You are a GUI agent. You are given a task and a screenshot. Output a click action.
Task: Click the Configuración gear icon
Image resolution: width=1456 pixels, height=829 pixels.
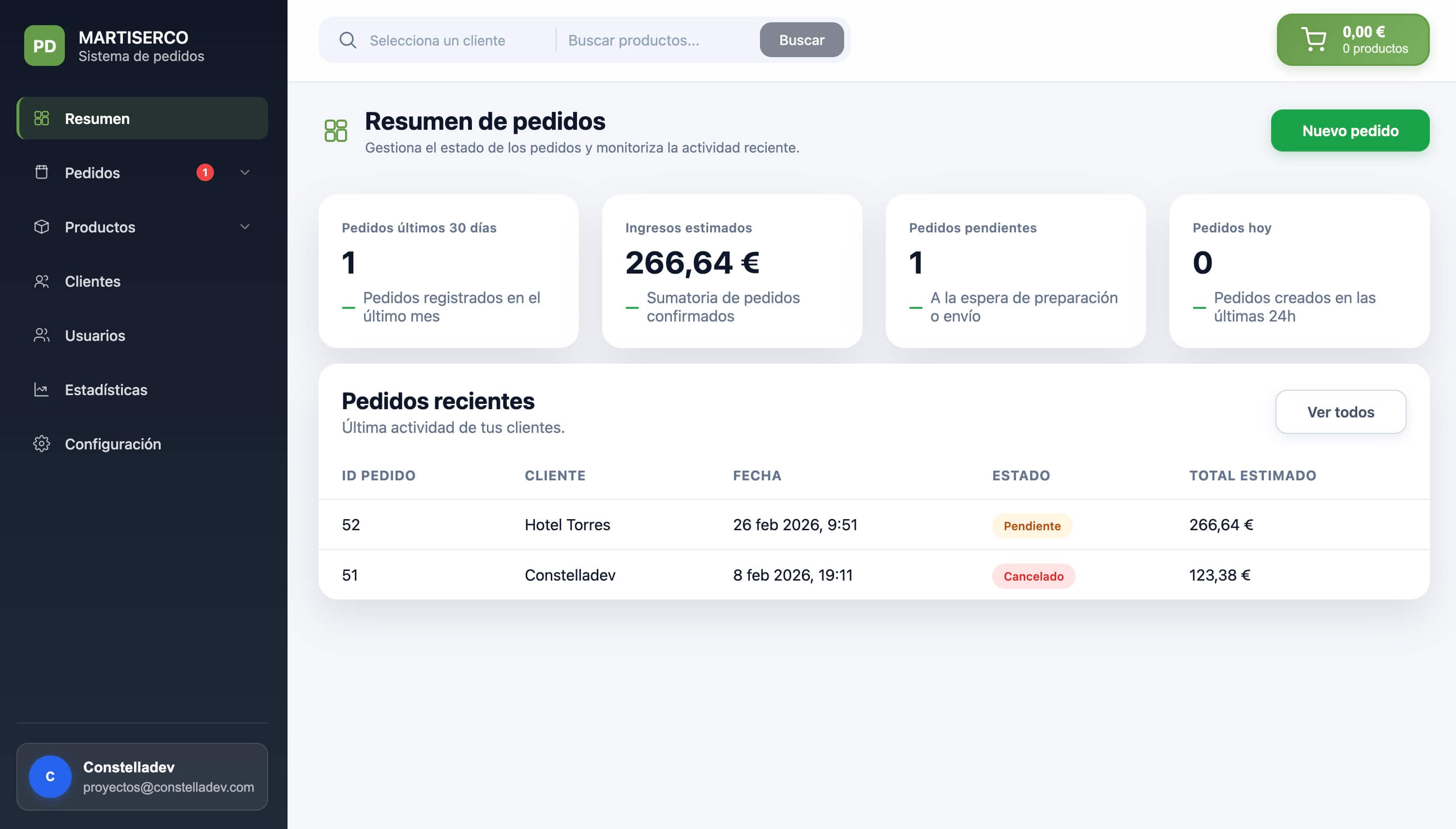(x=42, y=444)
